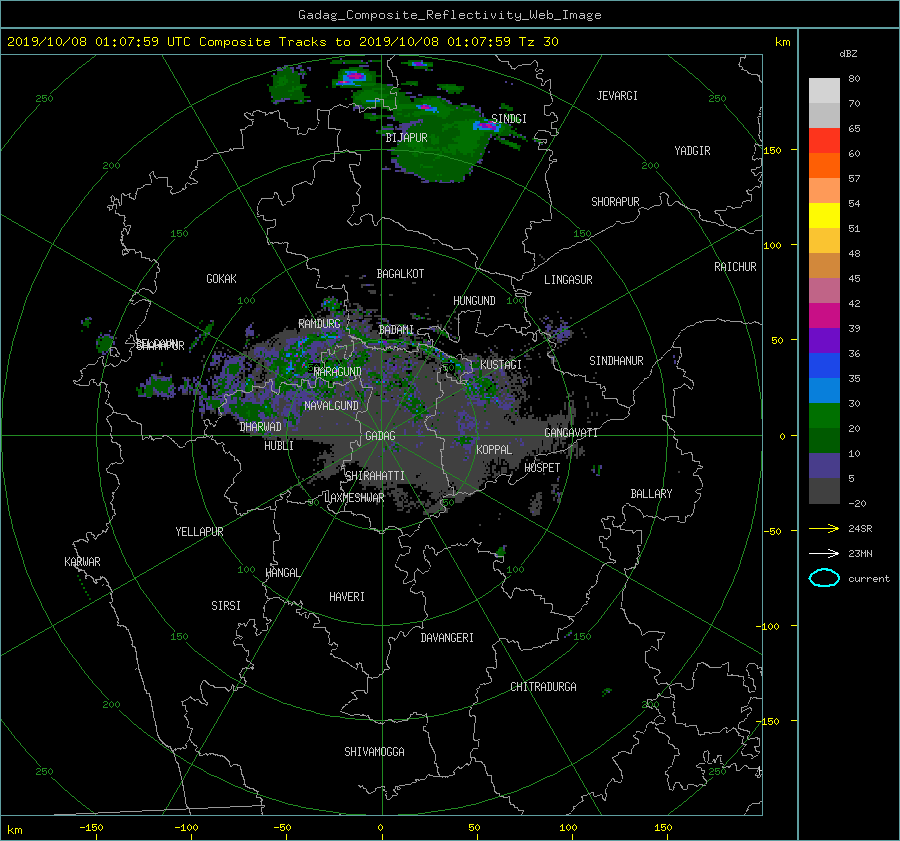Click the SINDGI label near storm cell
The width and height of the screenshot is (900, 841).
pos(509,118)
